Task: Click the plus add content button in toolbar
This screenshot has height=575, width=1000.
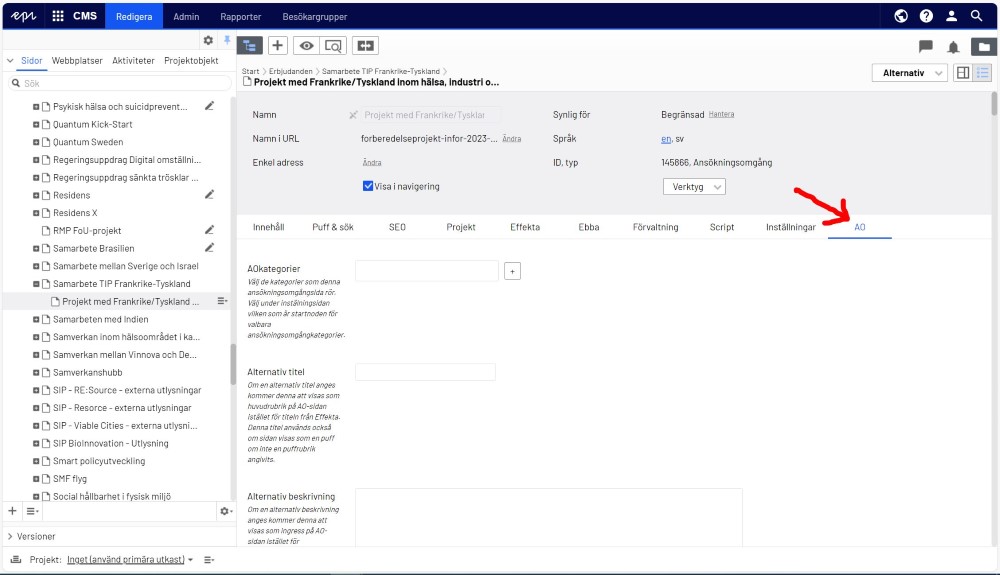Action: pyautogui.click(x=278, y=45)
